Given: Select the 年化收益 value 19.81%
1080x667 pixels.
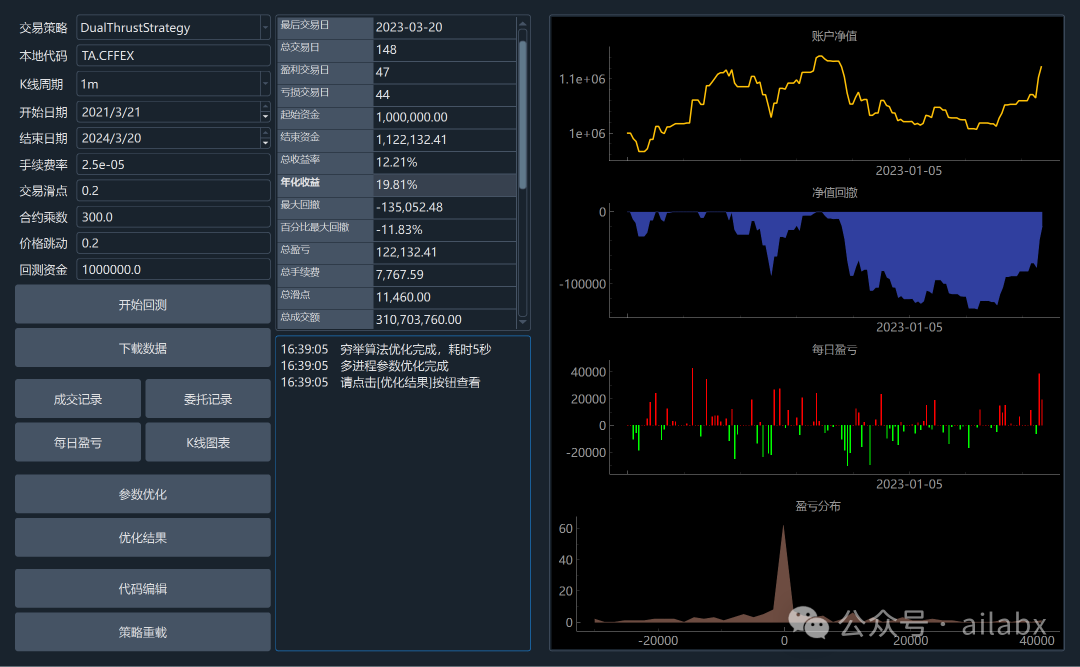Looking at the screenshot, I should (x=444, y=185).
